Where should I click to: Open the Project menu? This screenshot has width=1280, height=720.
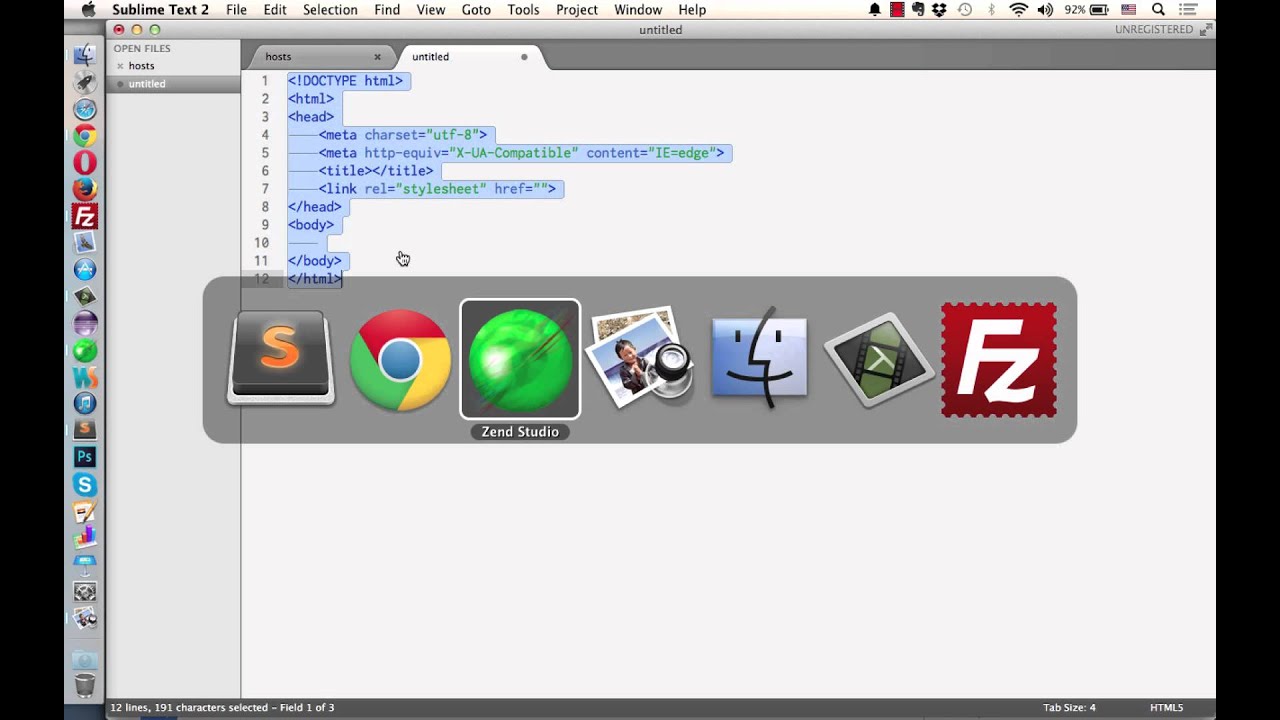tap(577, 9)
